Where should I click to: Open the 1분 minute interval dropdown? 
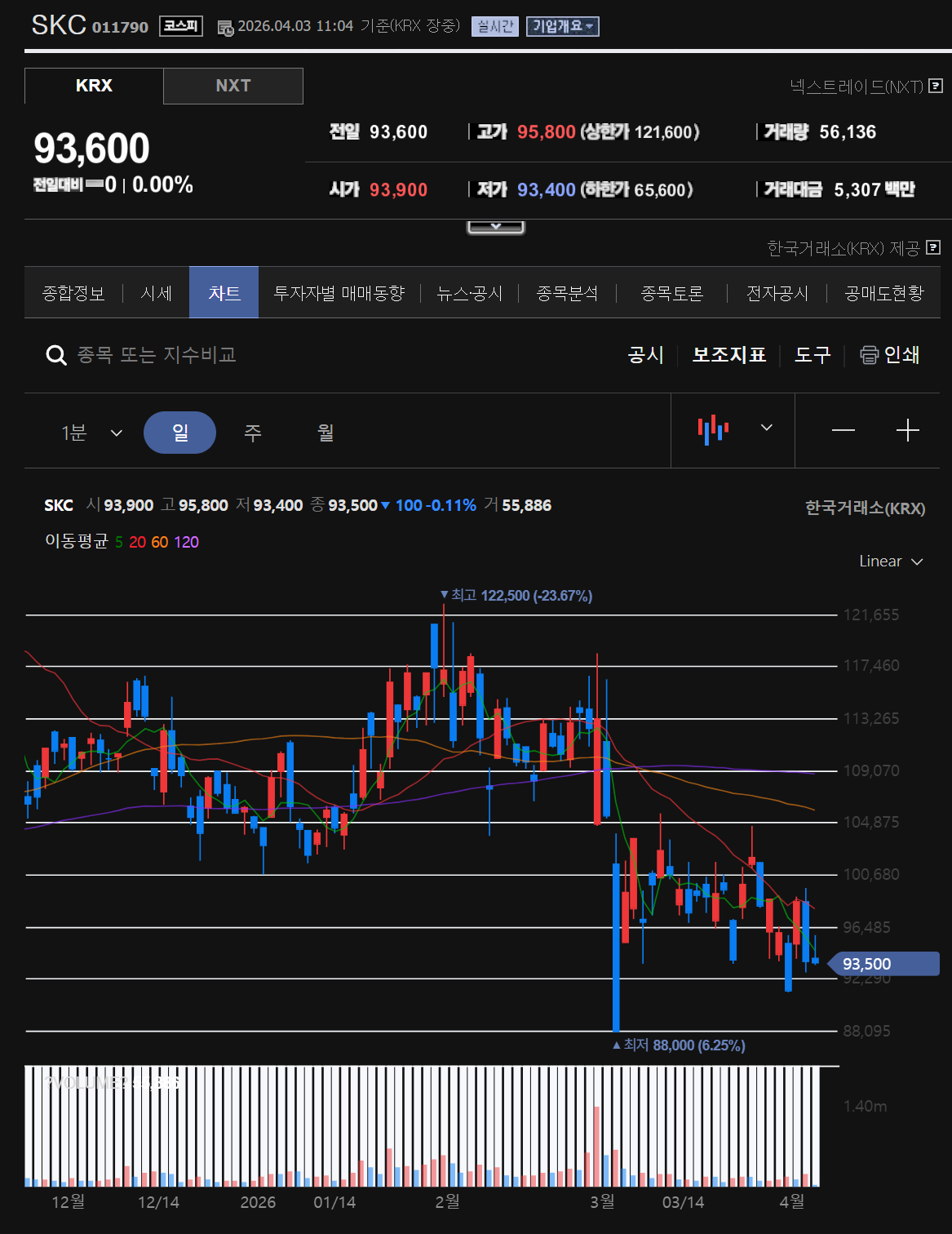pos(91,433)
